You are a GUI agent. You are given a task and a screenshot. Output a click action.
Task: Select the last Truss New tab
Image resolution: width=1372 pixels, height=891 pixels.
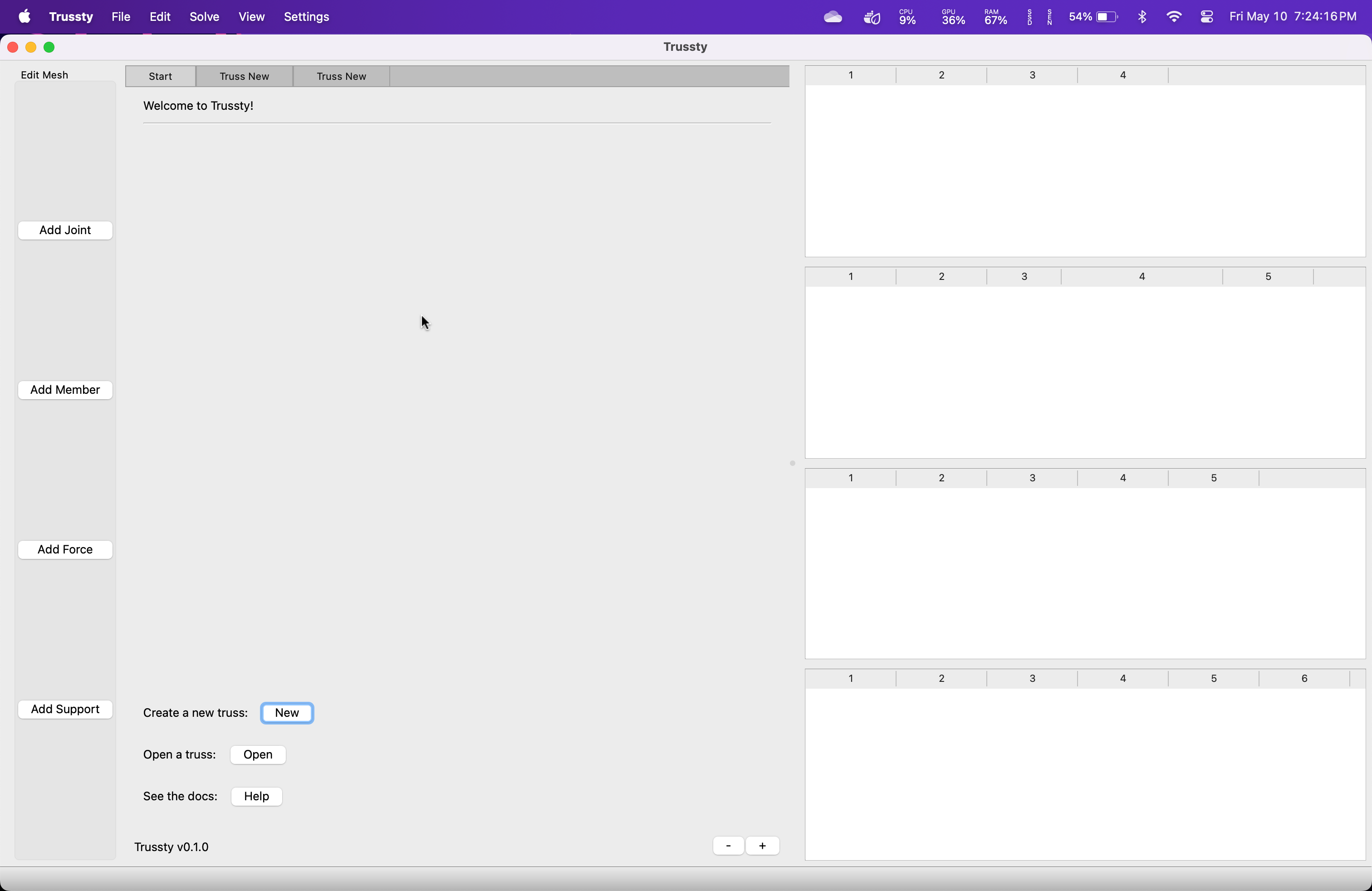341,76
